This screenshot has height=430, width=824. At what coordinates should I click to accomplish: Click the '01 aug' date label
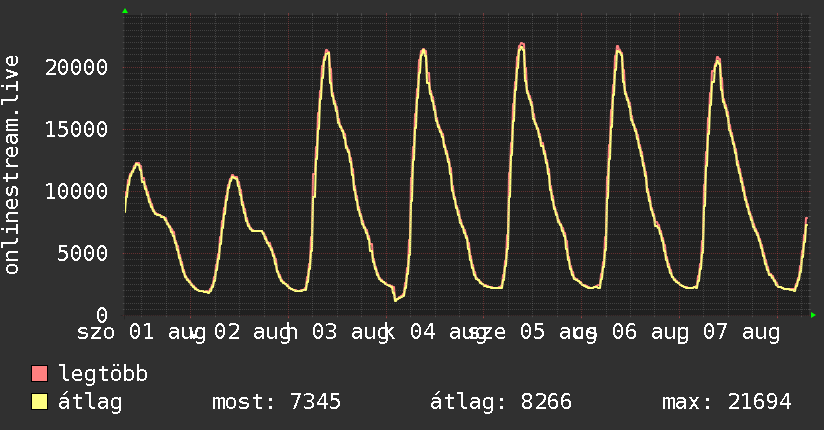(x=167, y=332)
